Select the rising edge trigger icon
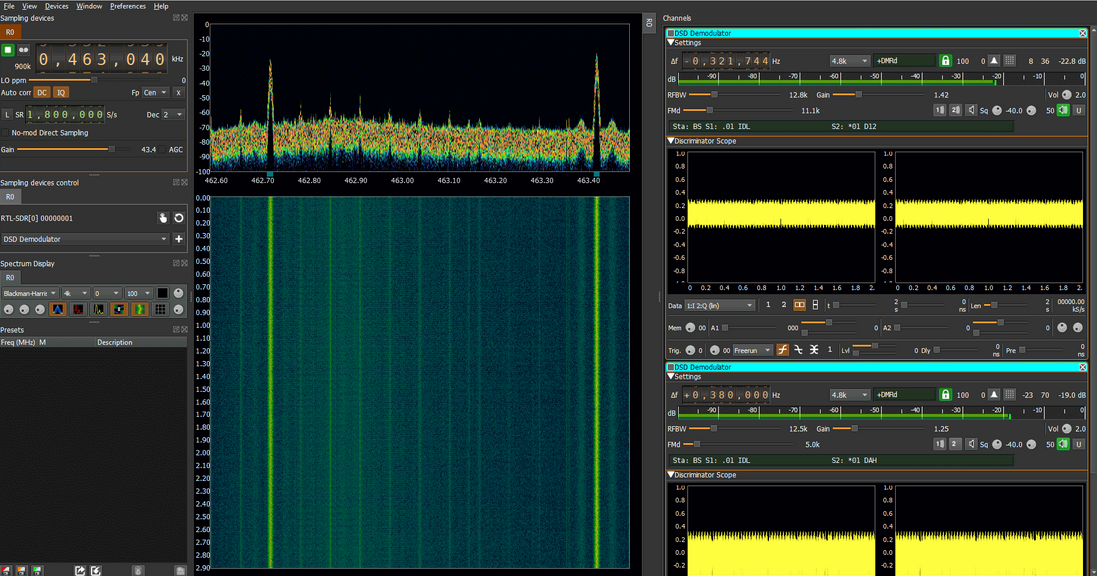1097x576 pixels. coord(783,350)
